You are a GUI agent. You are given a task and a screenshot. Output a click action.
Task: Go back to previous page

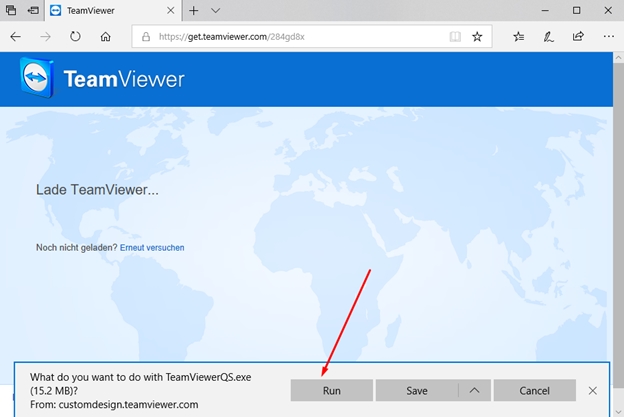tap(16, 37)
